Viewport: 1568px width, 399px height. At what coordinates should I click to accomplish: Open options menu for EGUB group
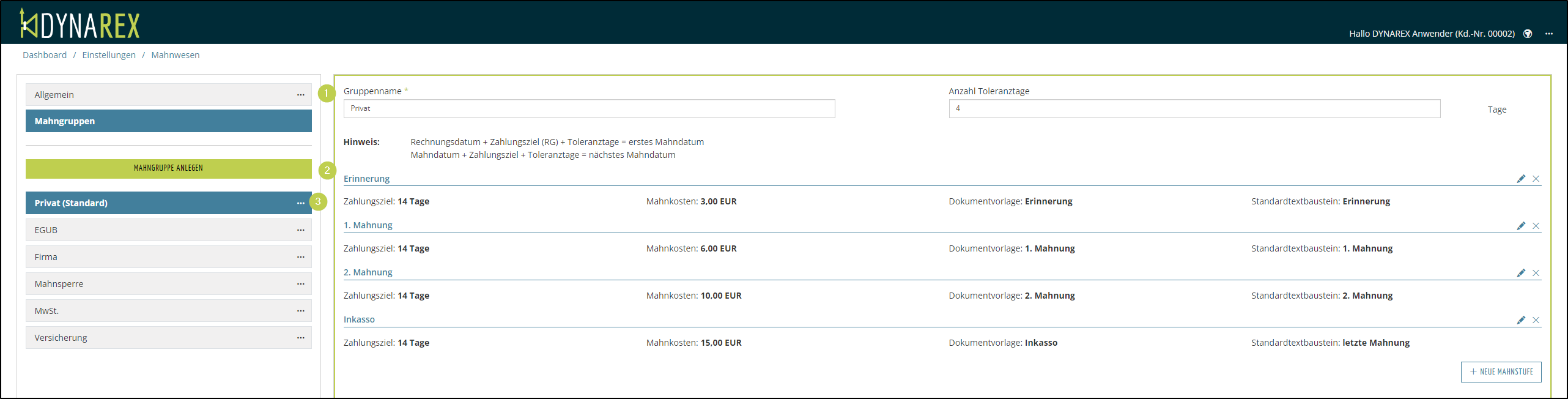coord(300,230)
